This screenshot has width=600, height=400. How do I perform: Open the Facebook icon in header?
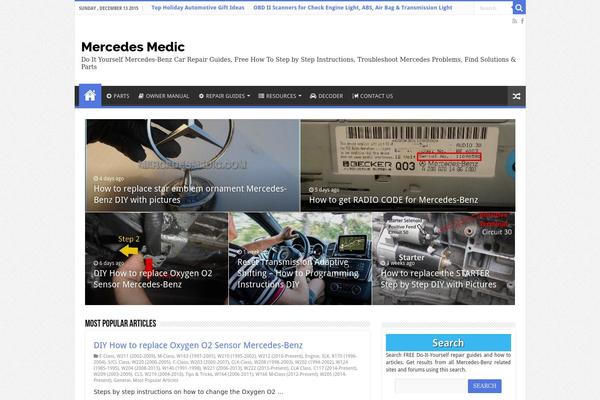pos(522,21)
